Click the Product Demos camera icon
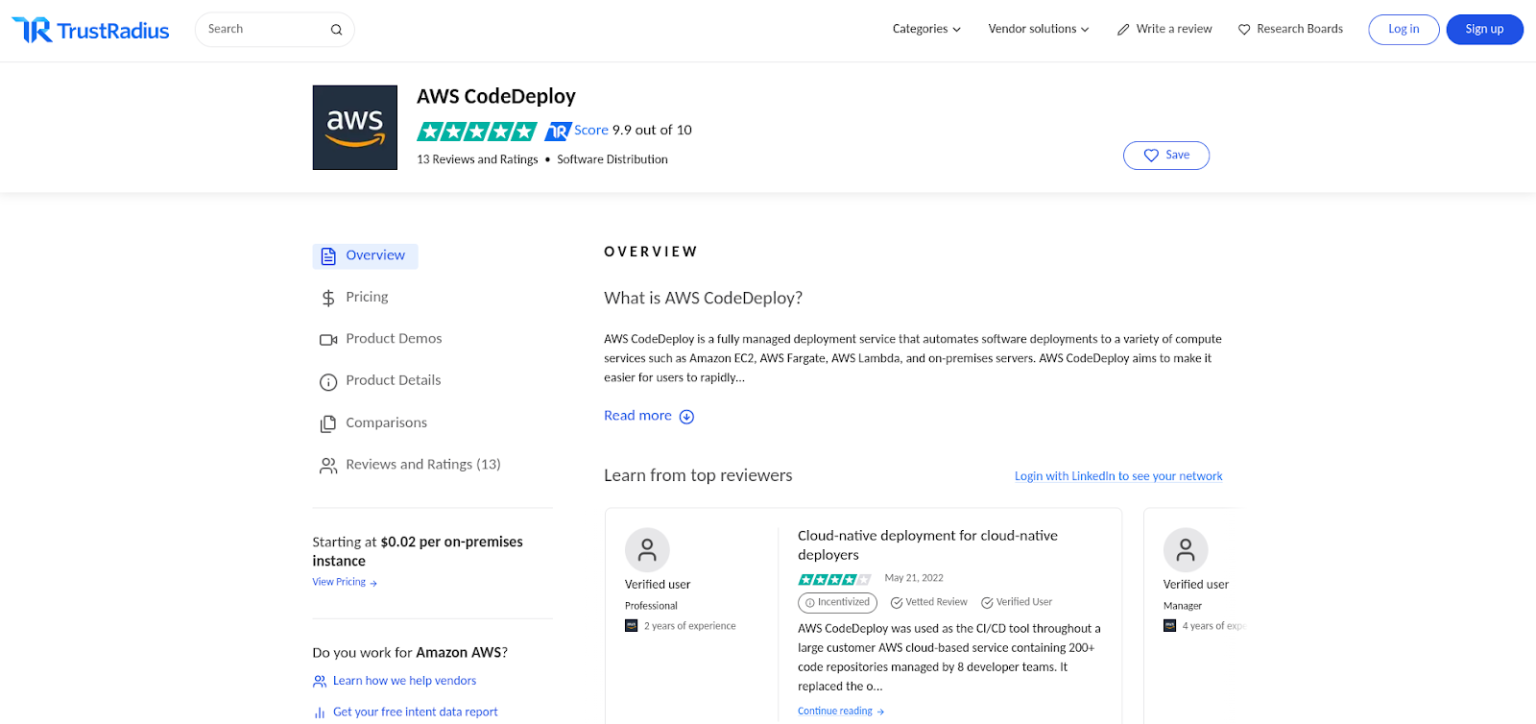The image size is (1536, 724). pyautogui.click(x=328, y=338)
